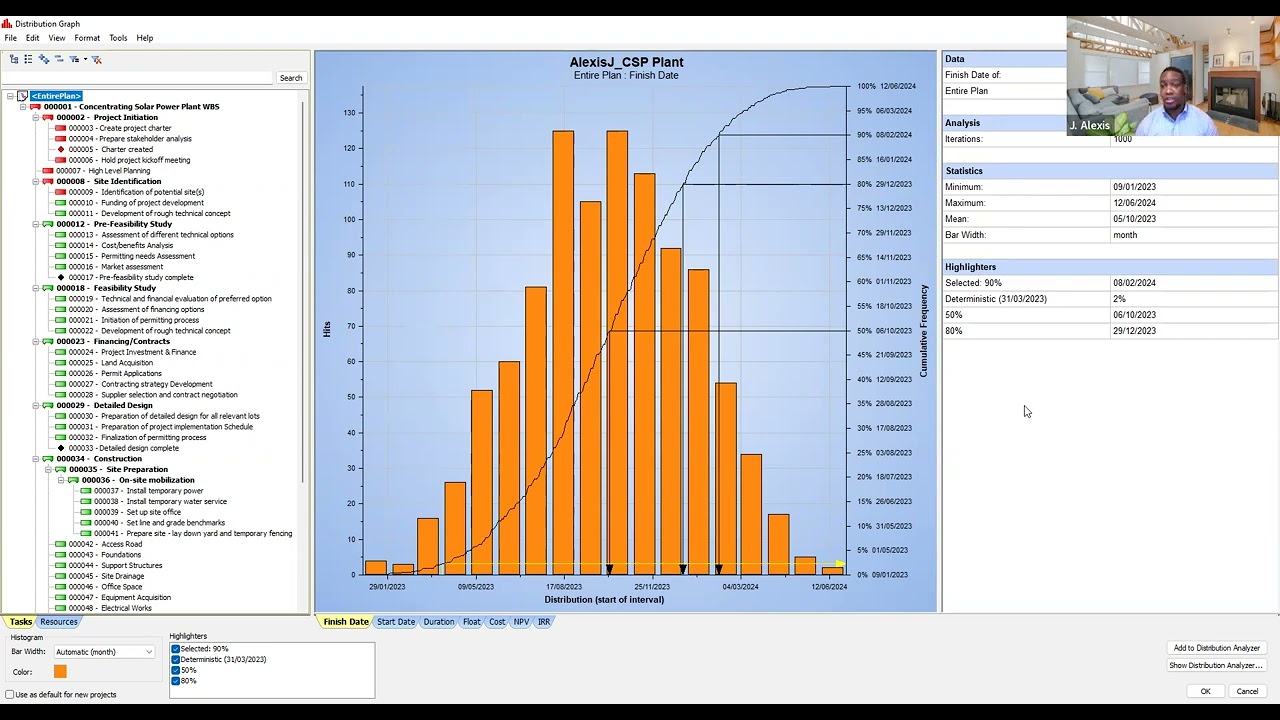Switch to the IRR tab
The image size is (1280, 720).
point(544,622)
